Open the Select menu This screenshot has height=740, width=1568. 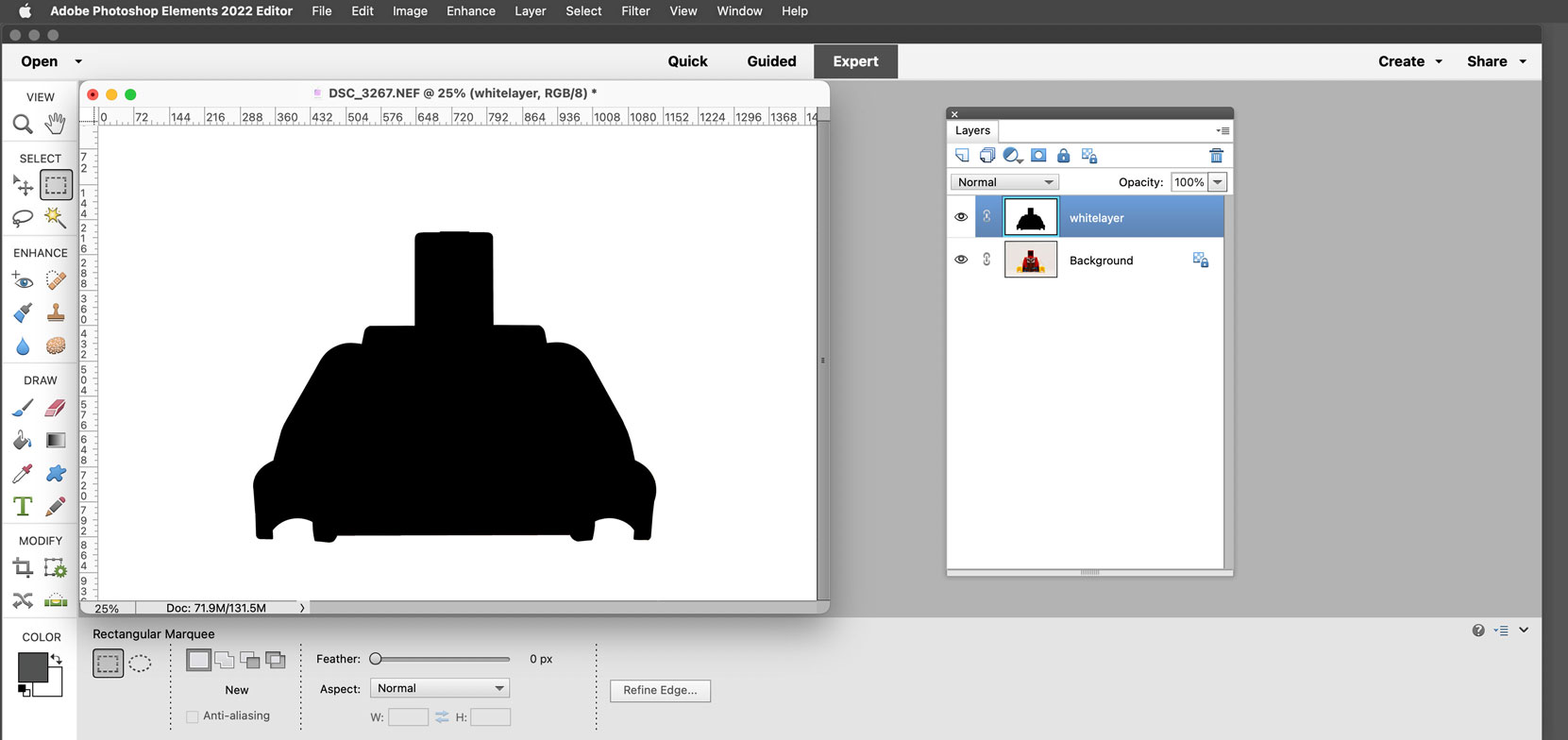pyautogui.click(x=583, y=11)
